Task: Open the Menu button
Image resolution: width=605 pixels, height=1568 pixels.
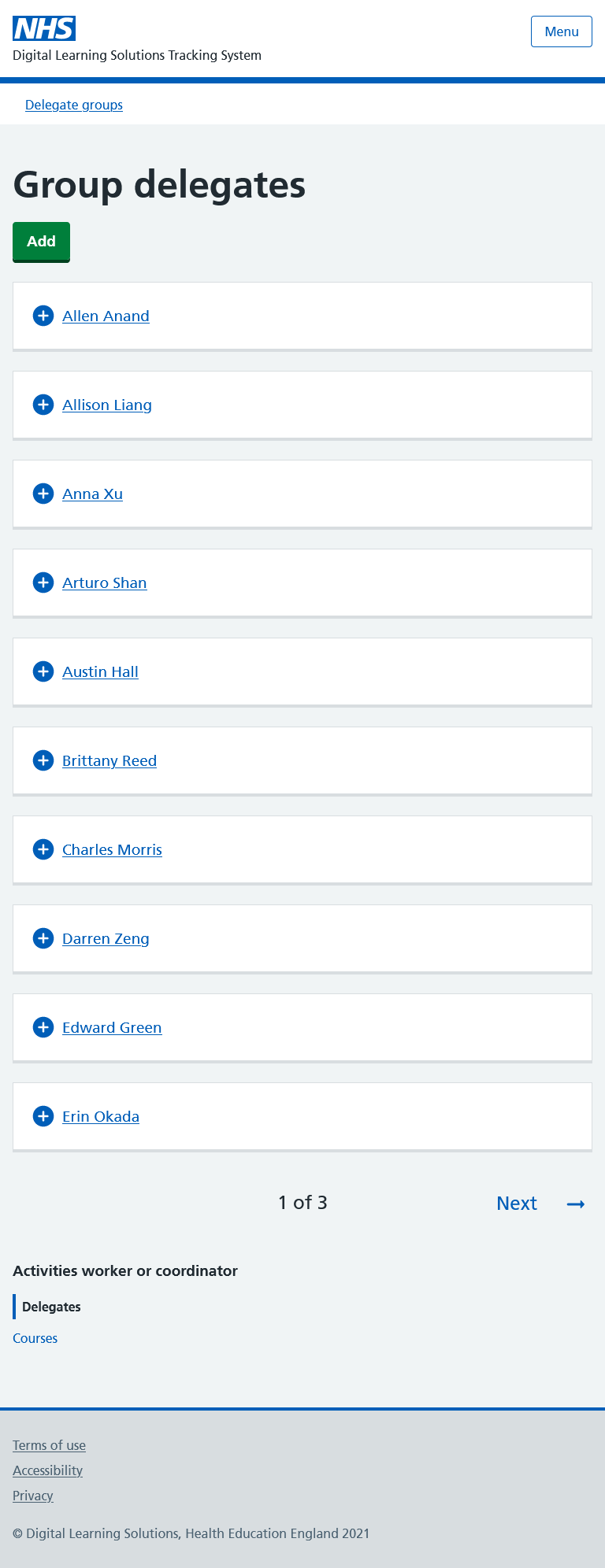Action: click(561, 31)
